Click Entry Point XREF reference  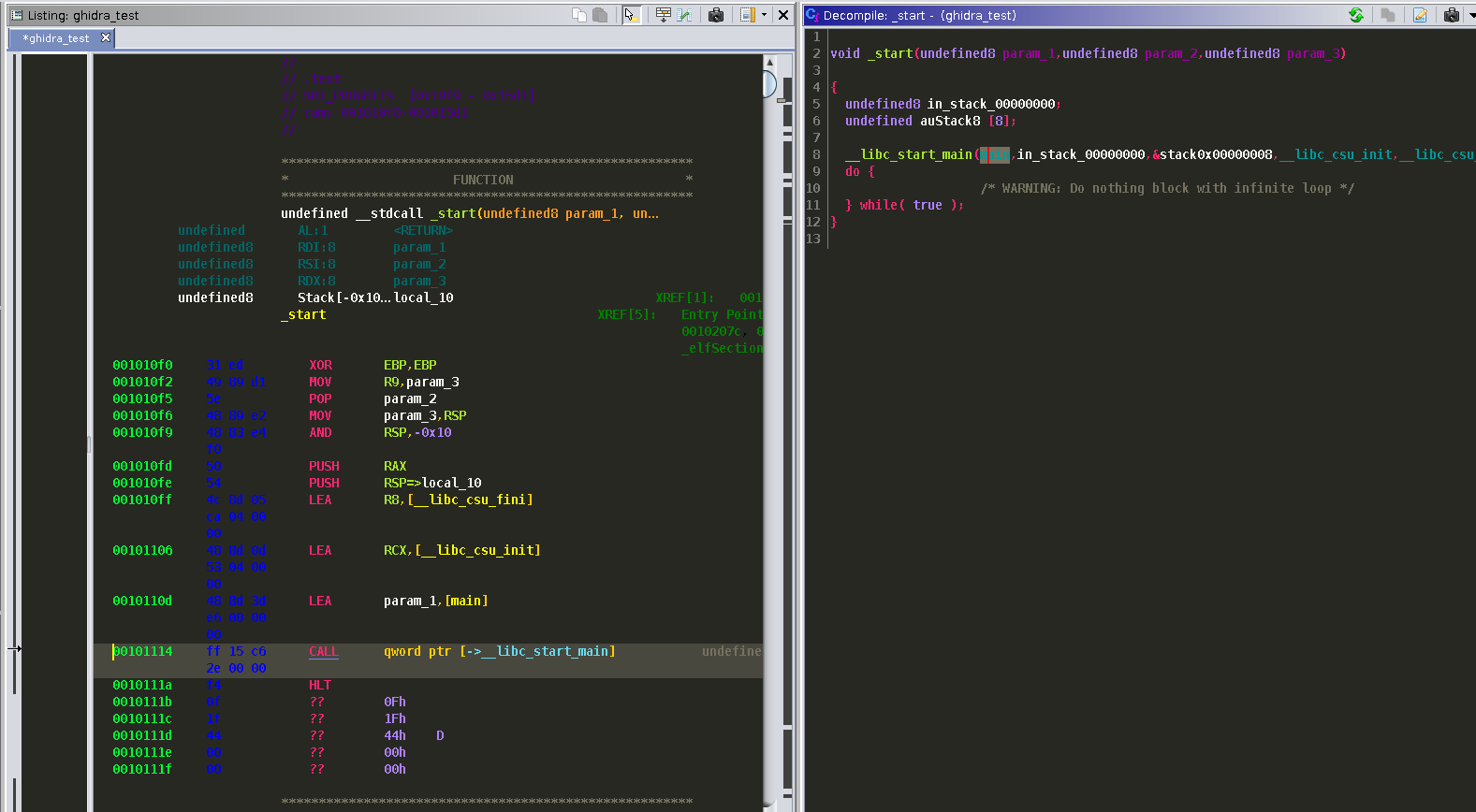[722, 314]
